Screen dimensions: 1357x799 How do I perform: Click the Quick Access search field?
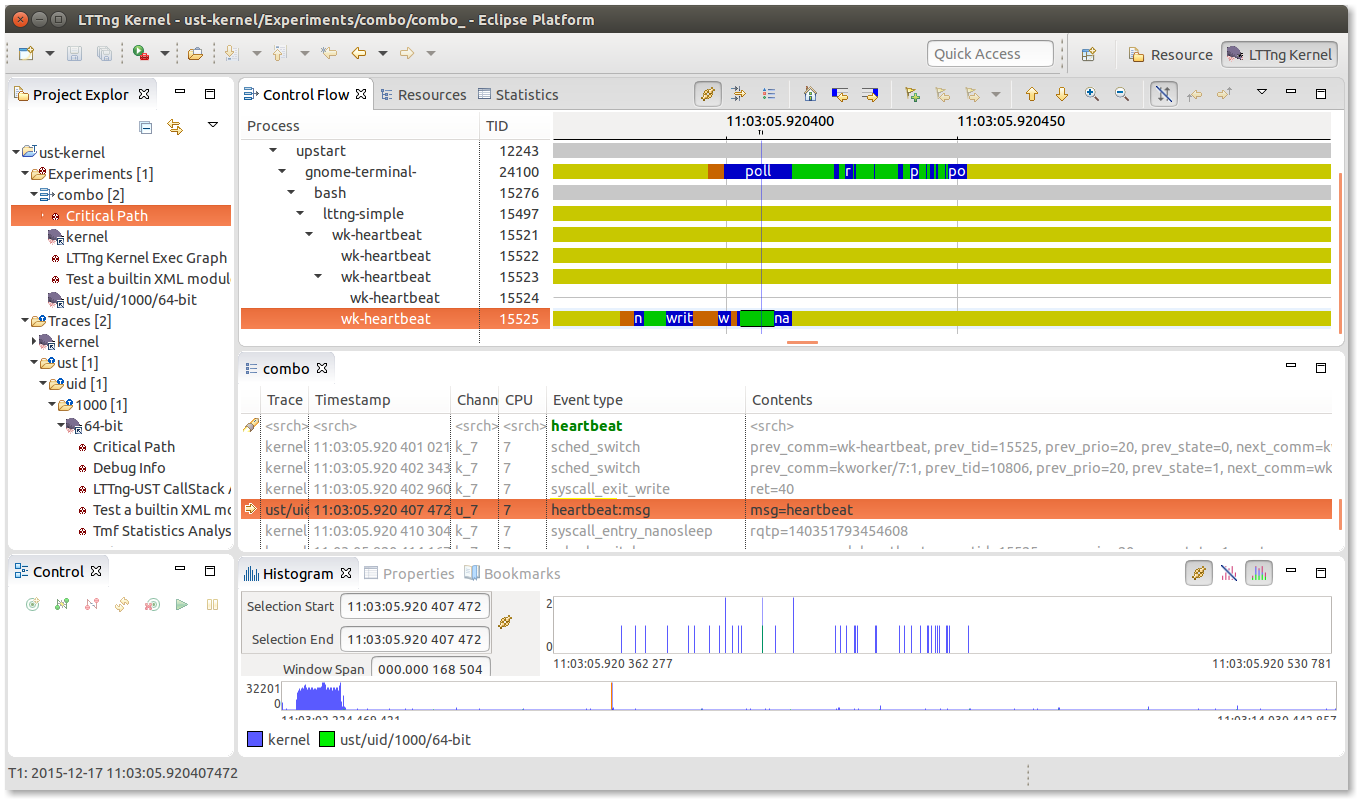pos(991,54)
